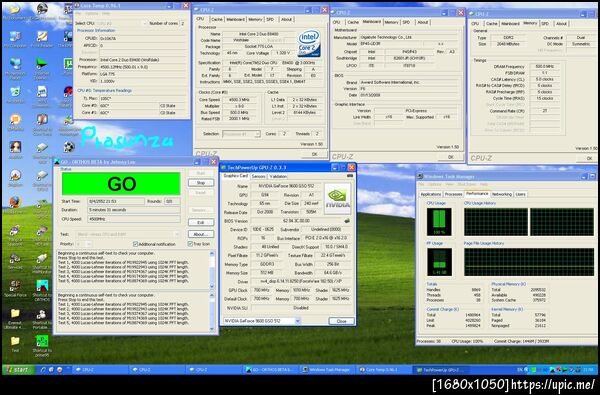Viewport: 600px width, 395px height.
Task: Open the Users tab in Task Manager
Action: coord(520,194)
